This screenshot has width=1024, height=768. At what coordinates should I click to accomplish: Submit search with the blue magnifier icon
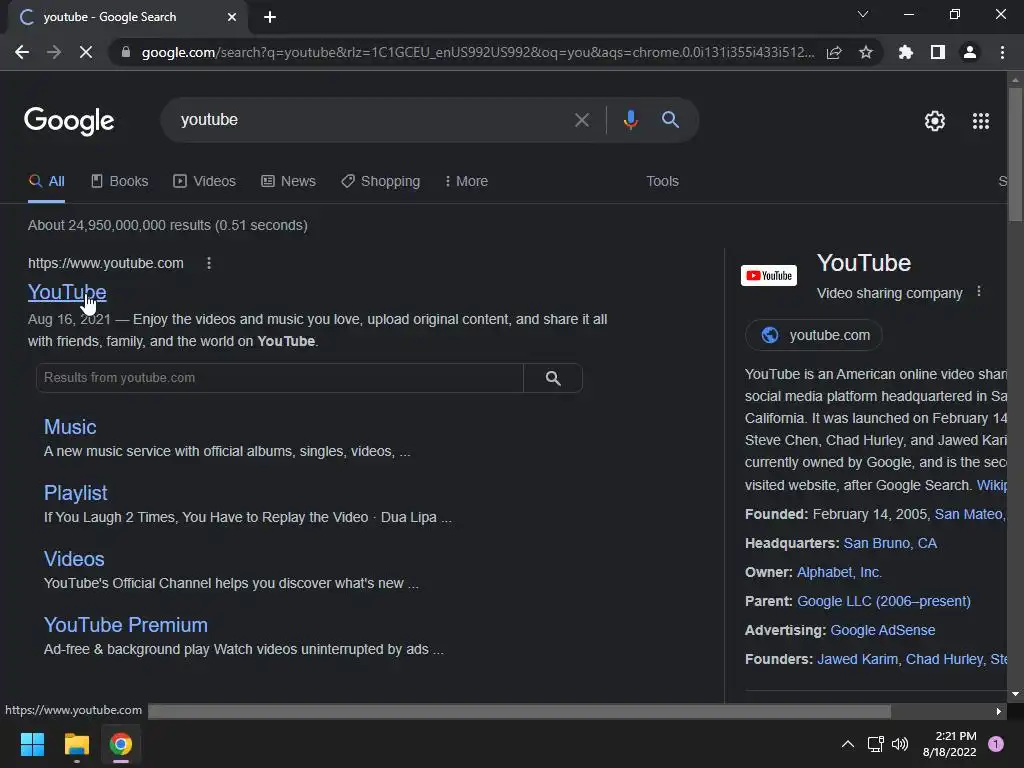coord(670,120)
